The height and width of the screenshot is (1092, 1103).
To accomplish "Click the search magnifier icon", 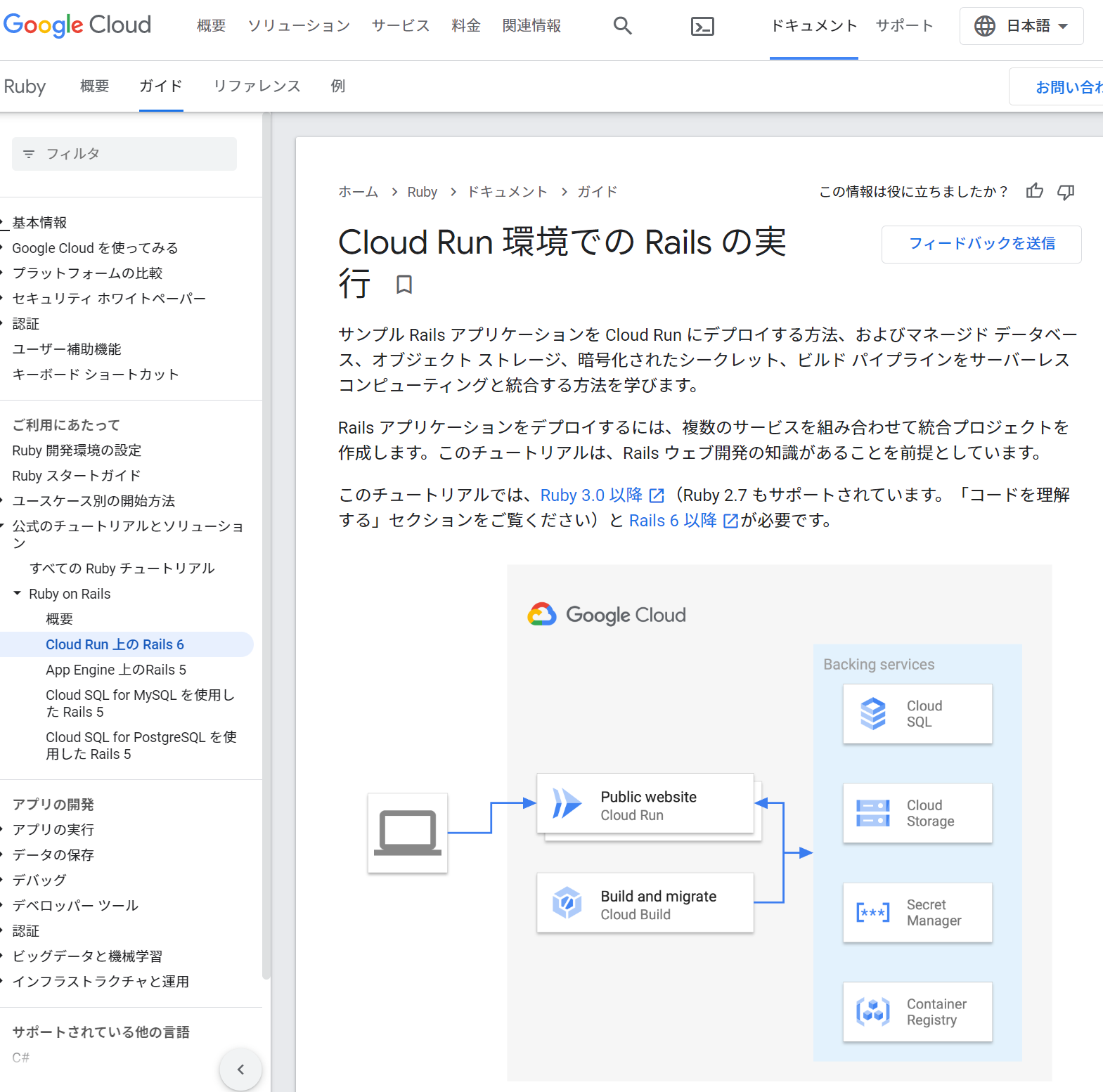I will pos(622,26).
